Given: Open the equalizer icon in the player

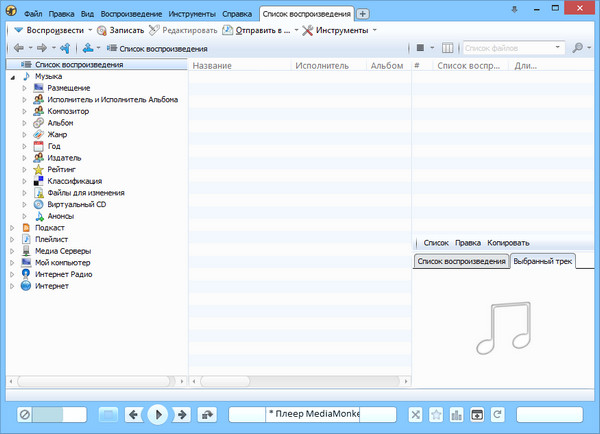Looking at the screenshot, I should click(457, 414).
